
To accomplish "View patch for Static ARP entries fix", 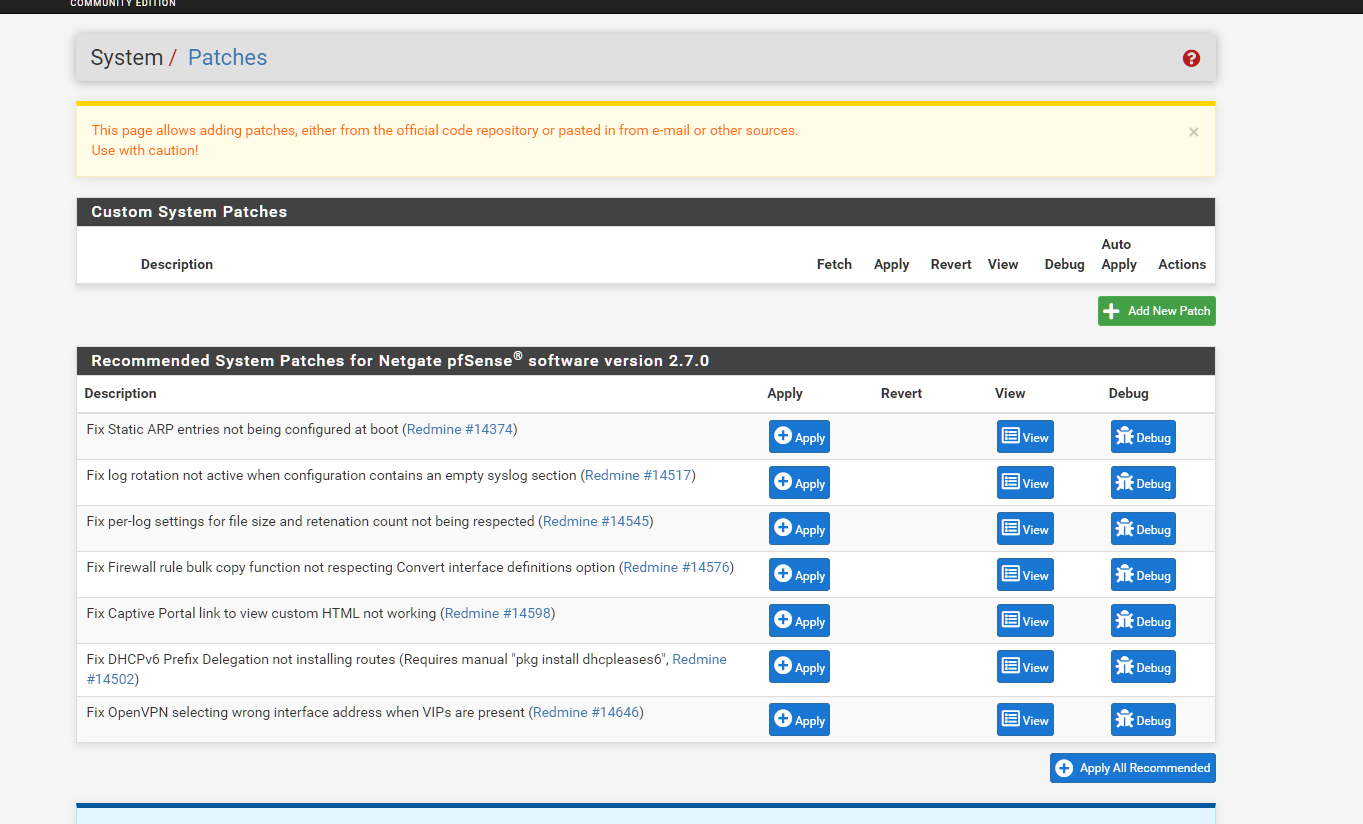I will 1025,437.
